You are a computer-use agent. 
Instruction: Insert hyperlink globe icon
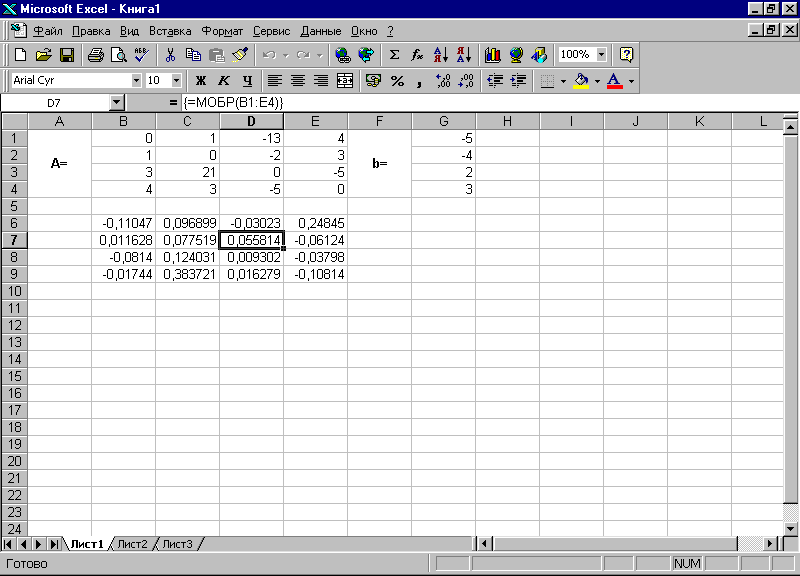pos(342,55)
